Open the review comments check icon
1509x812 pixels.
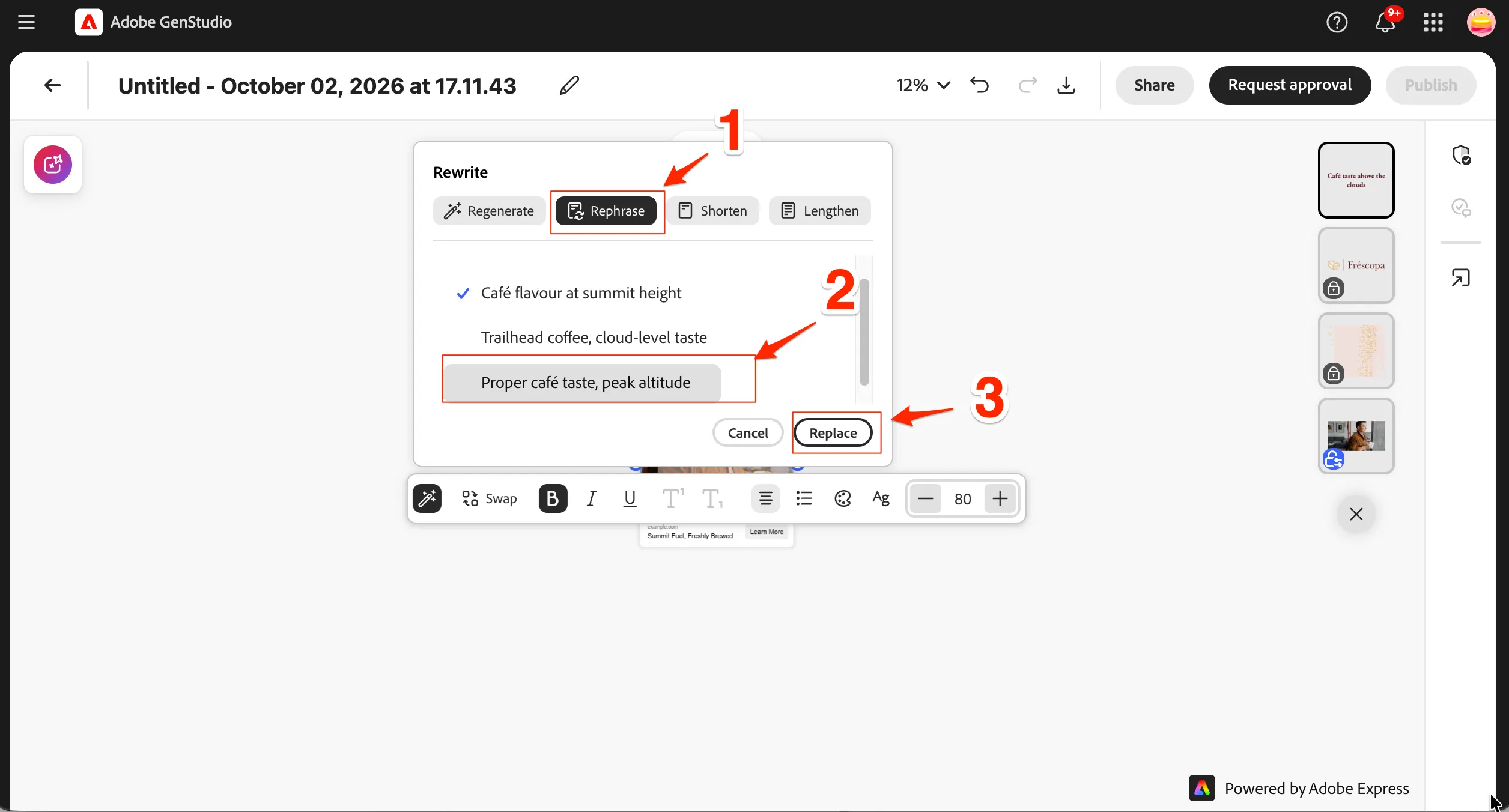pos(1461,208)
